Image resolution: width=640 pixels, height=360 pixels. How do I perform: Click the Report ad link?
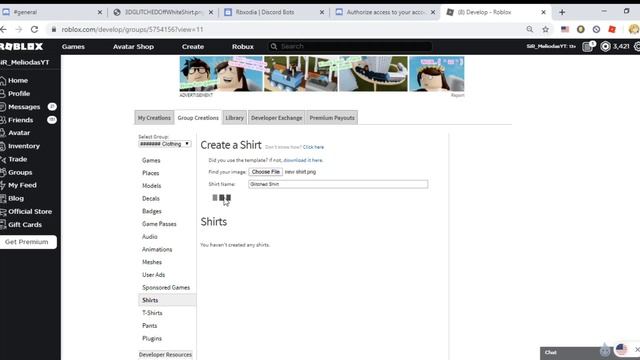[458, 95]
